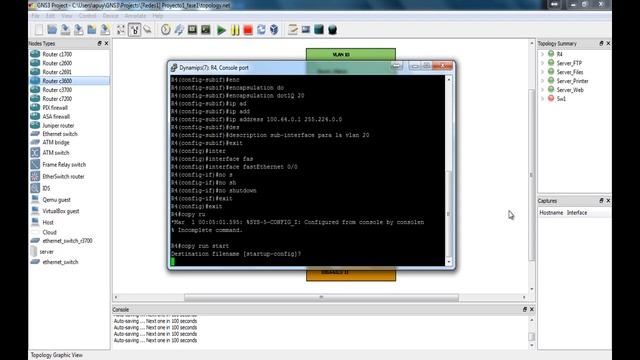
Task: Click the topology canvas horizontal scrollbar
Action: coord(321,297)
